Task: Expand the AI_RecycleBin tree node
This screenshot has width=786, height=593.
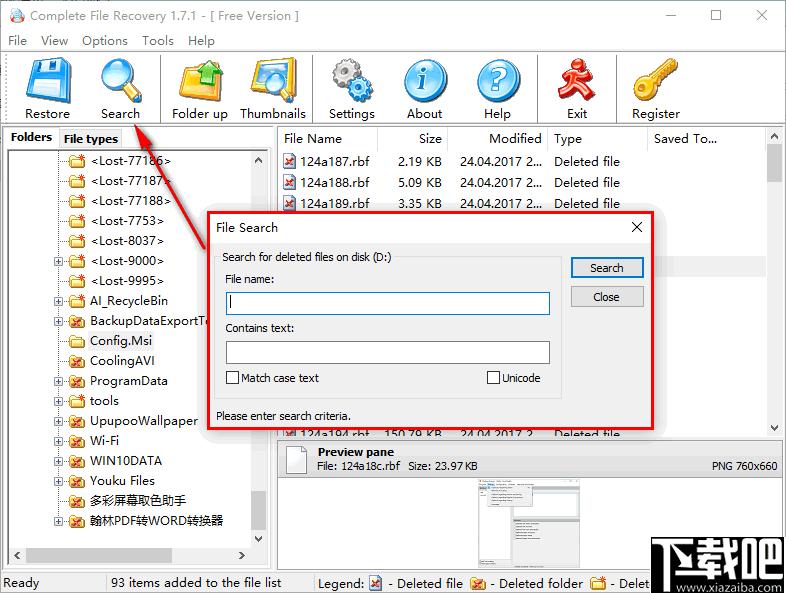Action: point(59,301)
